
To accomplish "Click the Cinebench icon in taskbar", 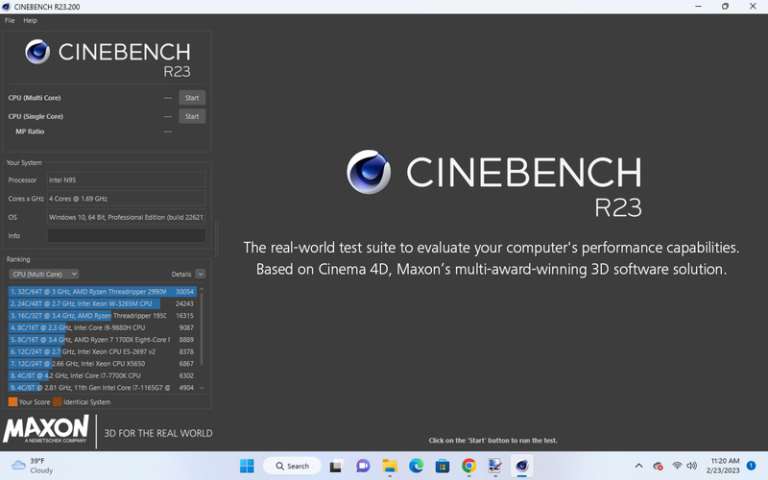I will (x=521, y=466).
